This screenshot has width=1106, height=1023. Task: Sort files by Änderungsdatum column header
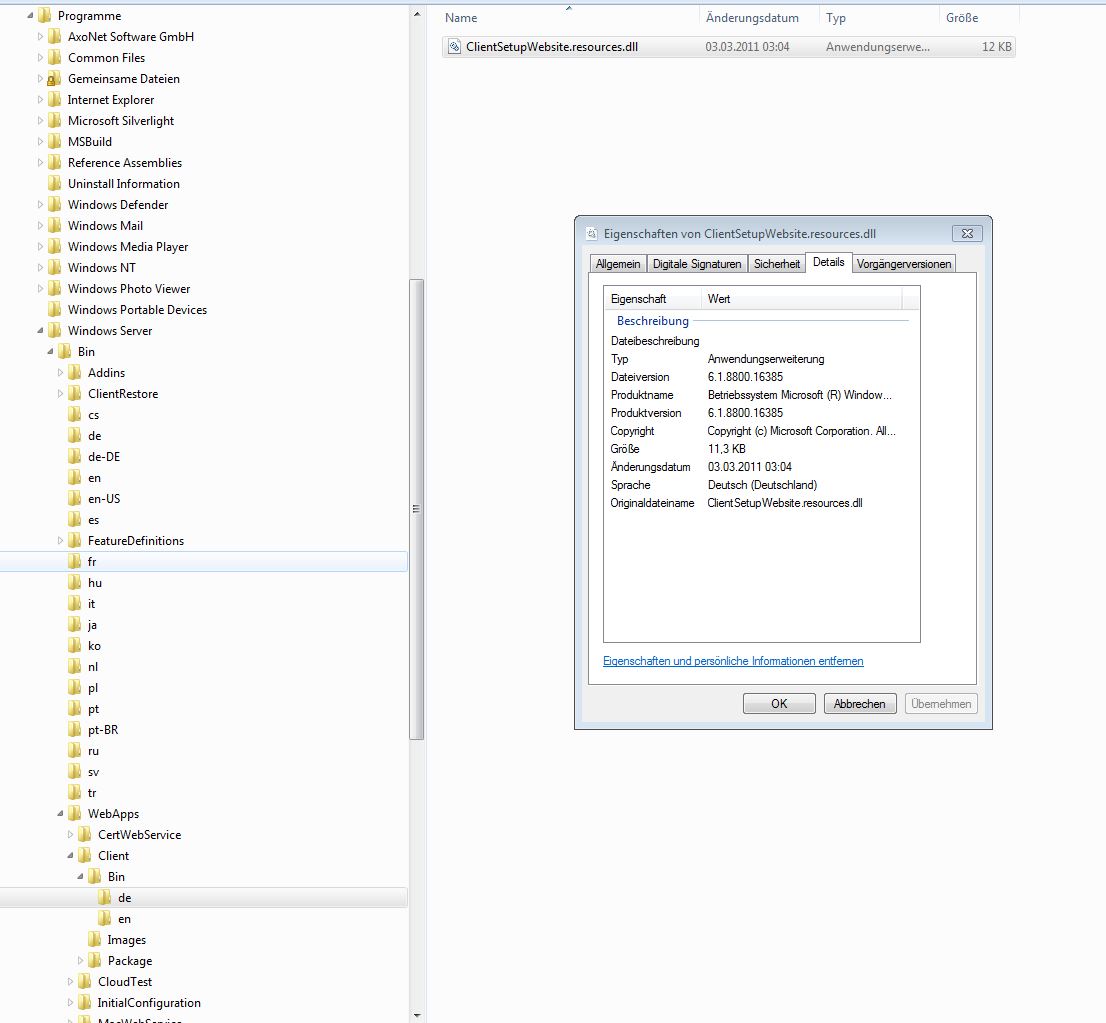click(752, 18)
